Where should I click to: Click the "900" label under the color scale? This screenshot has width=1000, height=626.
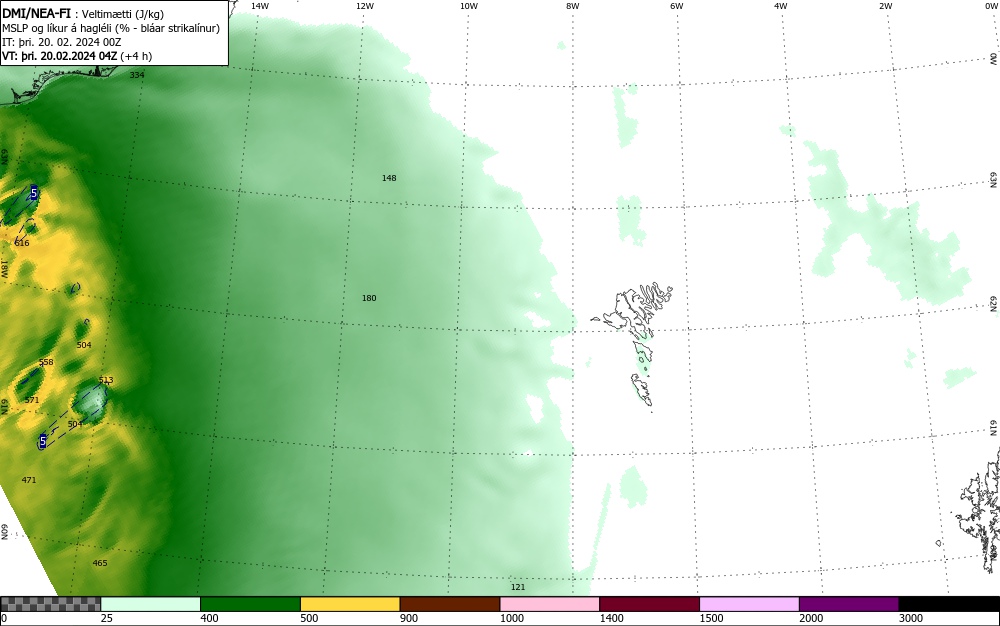coord(409,618)
